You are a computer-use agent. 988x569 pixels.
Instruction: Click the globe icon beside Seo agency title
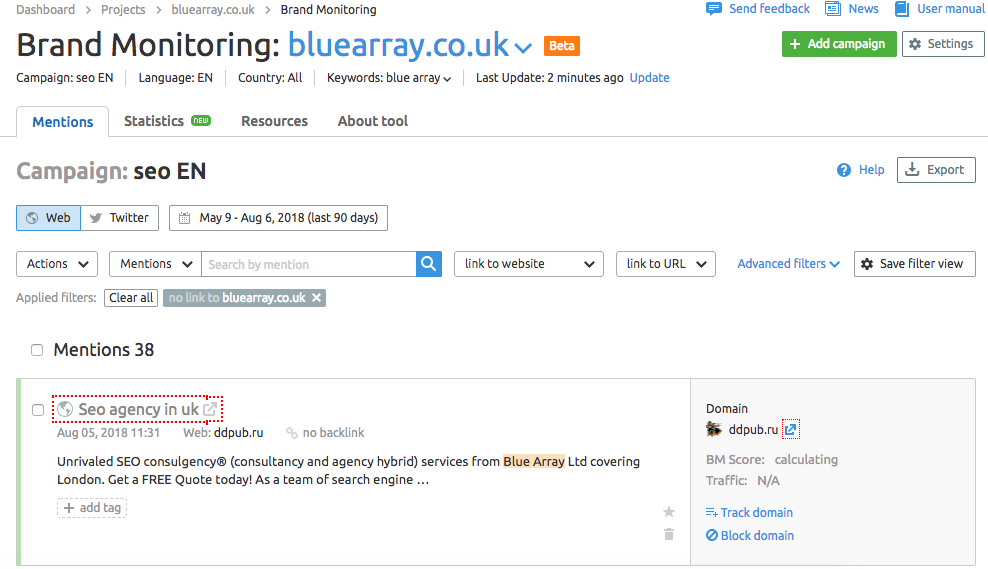tap(65, 410)
